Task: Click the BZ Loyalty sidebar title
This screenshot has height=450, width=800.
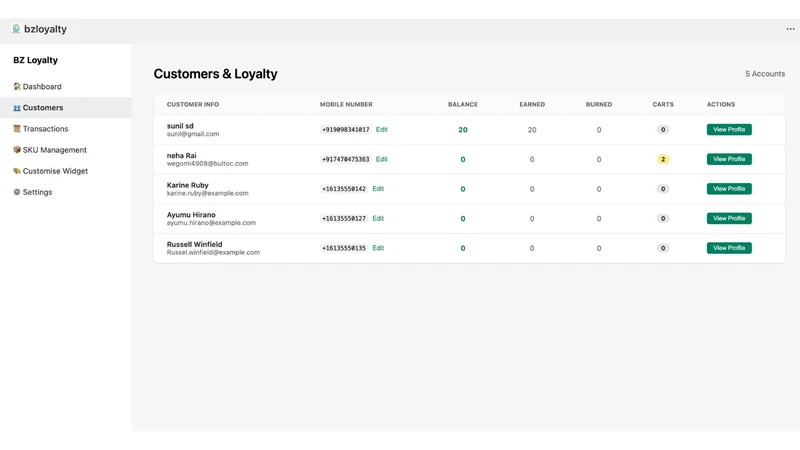Action: pyautogui.click(x=35, y=60)
